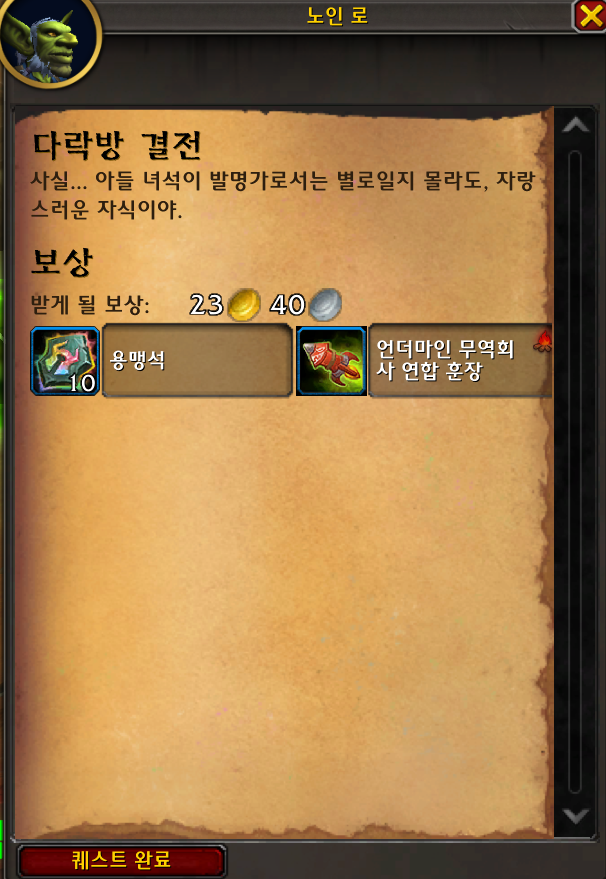Close the quest window with X
Image resolution: width=606 pixels, height=879 pixels.
[x=590, y=17]
